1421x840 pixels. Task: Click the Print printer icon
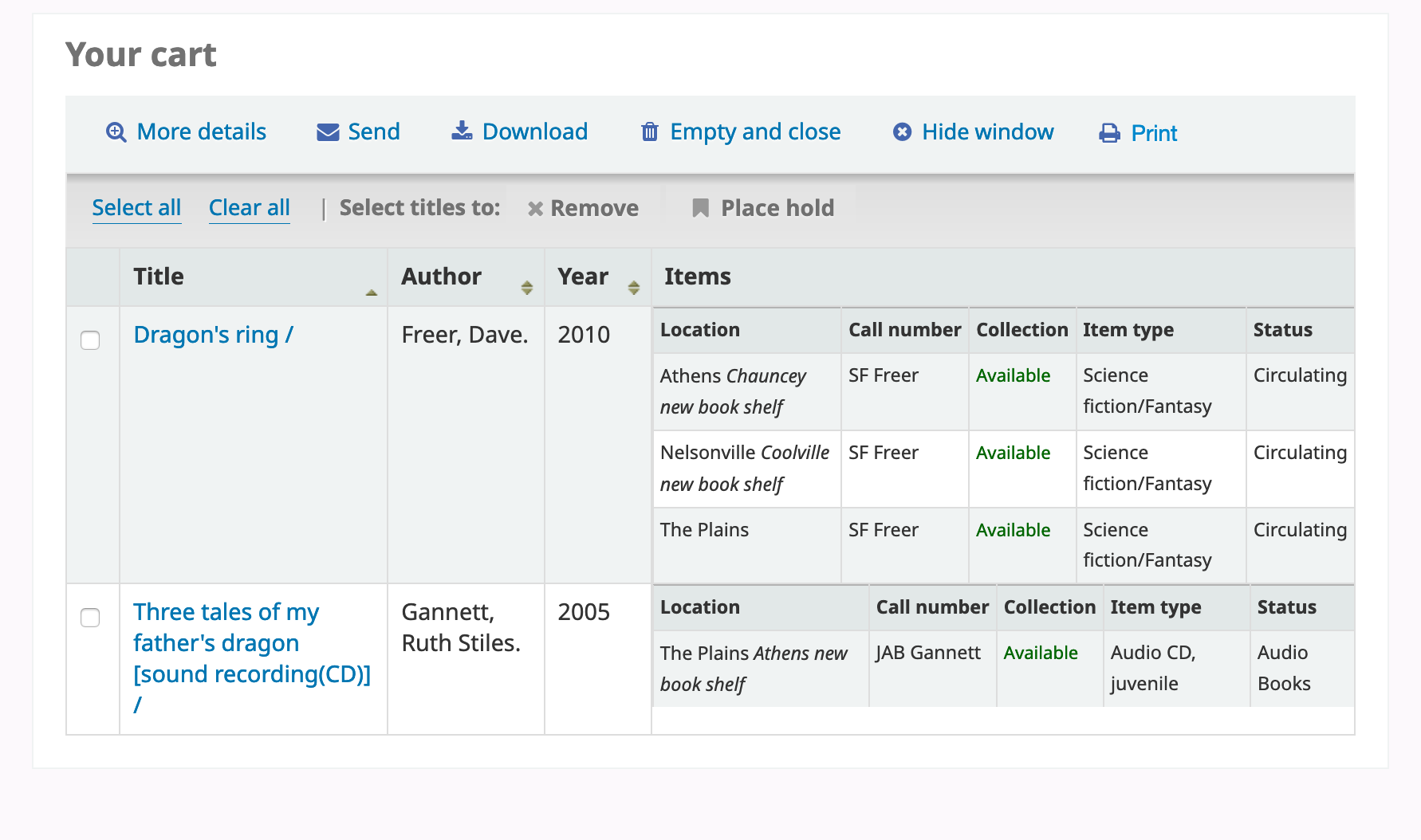(1109, 133)
